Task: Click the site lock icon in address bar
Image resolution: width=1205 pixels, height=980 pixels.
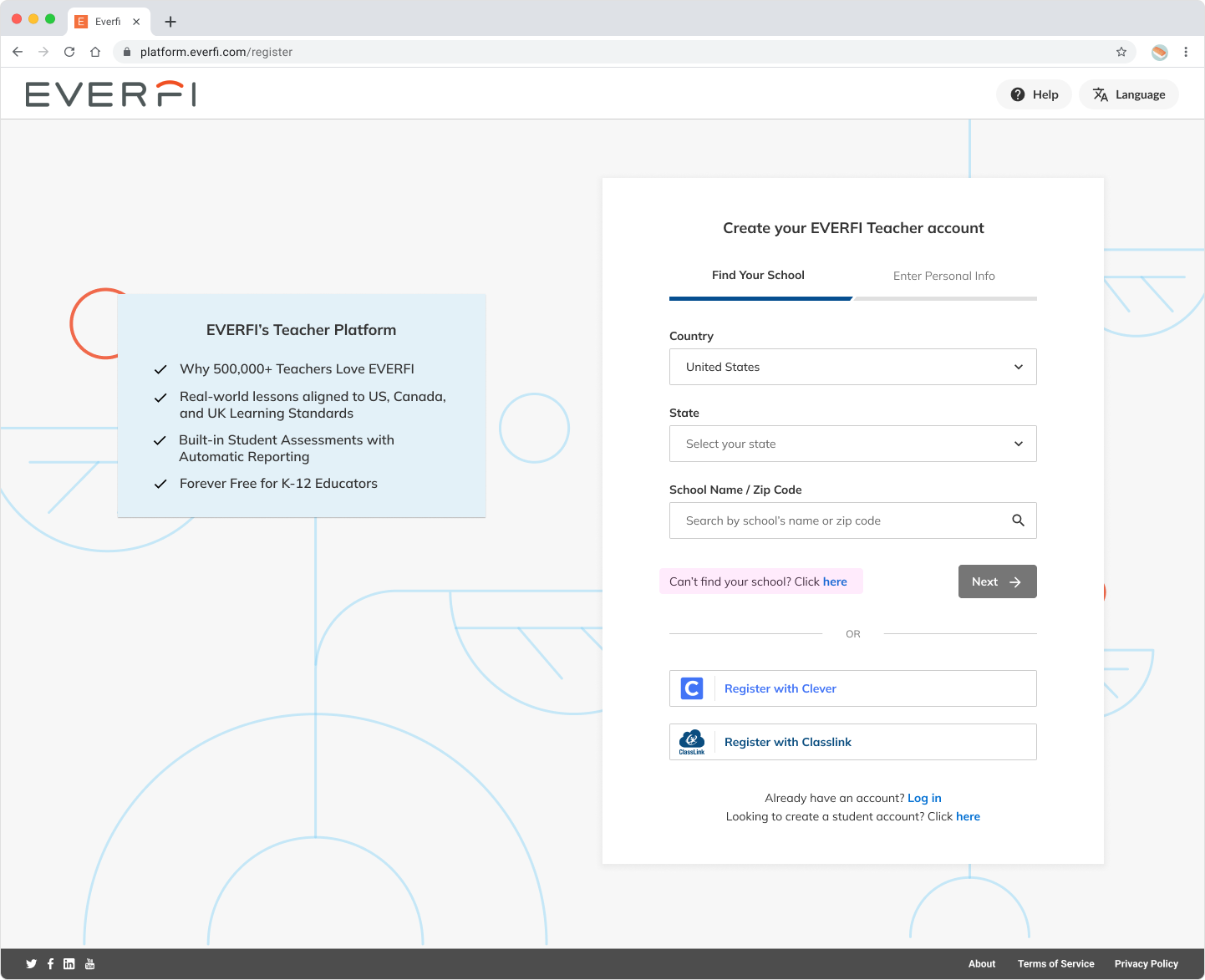Action: pos(127,52)
